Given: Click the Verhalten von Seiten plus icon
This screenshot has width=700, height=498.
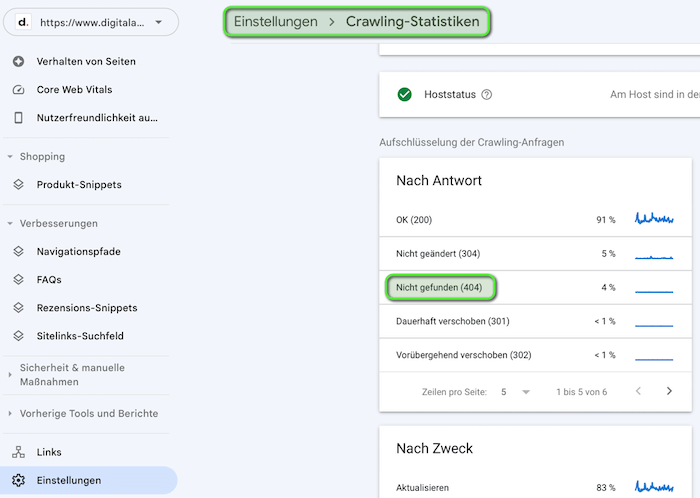Looking at the screenshot, I should click(18, 62).
